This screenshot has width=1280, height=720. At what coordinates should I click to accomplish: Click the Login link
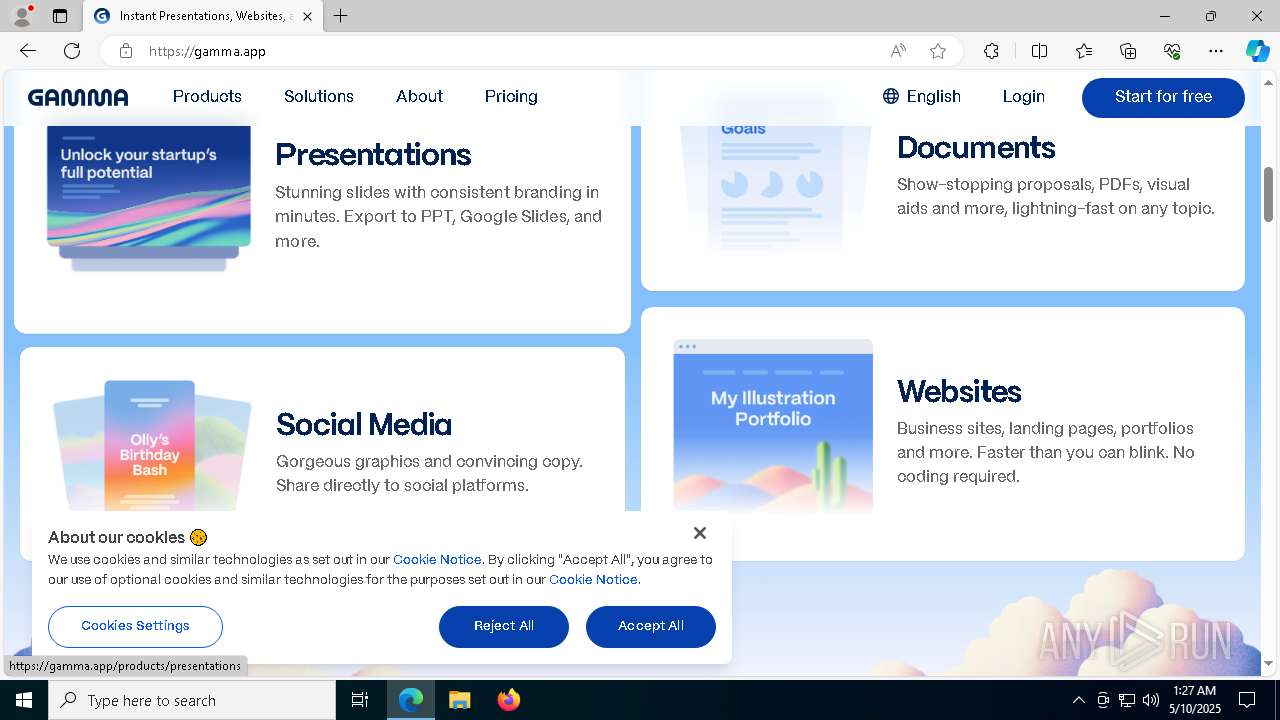[1023, 96]
